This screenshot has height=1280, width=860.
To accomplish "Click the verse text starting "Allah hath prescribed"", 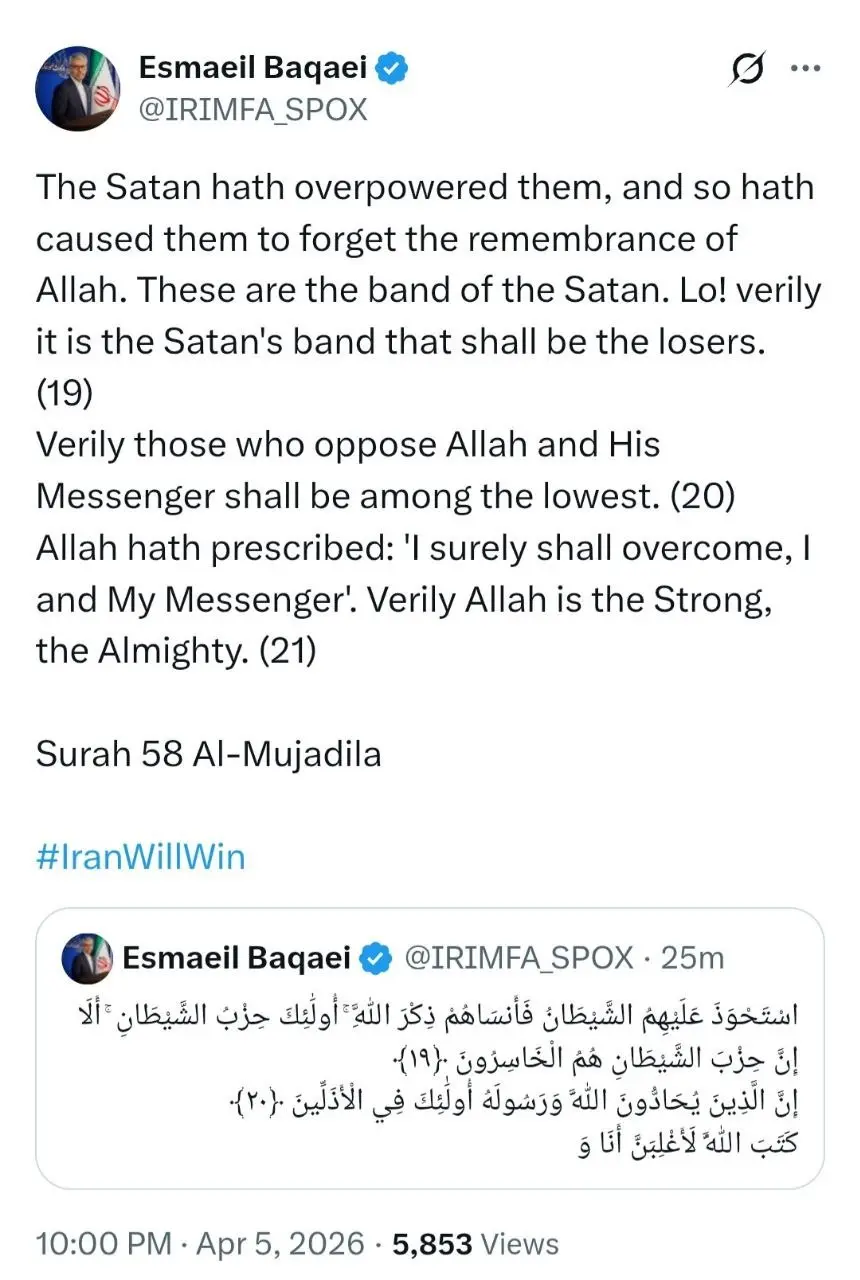I will click(420, 547).
